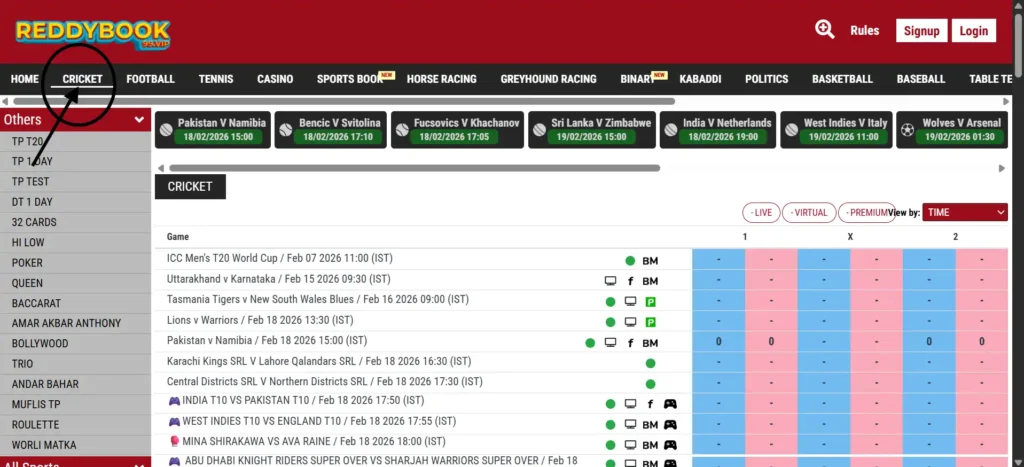
Task: Toggle the LIVE filter
Action: (x=761, y=213)
